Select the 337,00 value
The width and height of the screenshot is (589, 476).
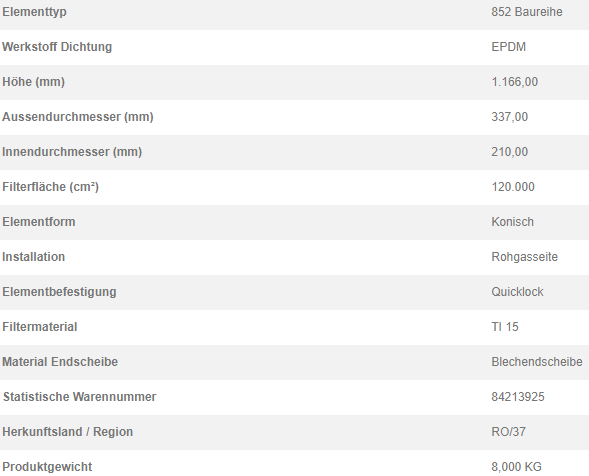click(x=510, y=117)
